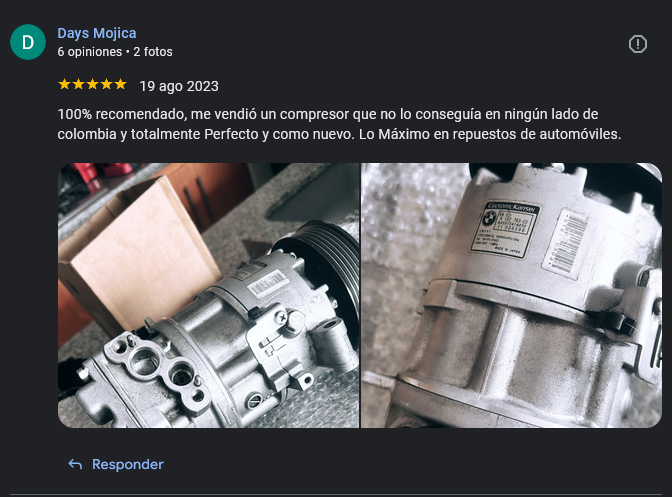Viewport: 672px width, 497px height.
Task: Click the third yellow rating star
Action: (x=93, y=84)
